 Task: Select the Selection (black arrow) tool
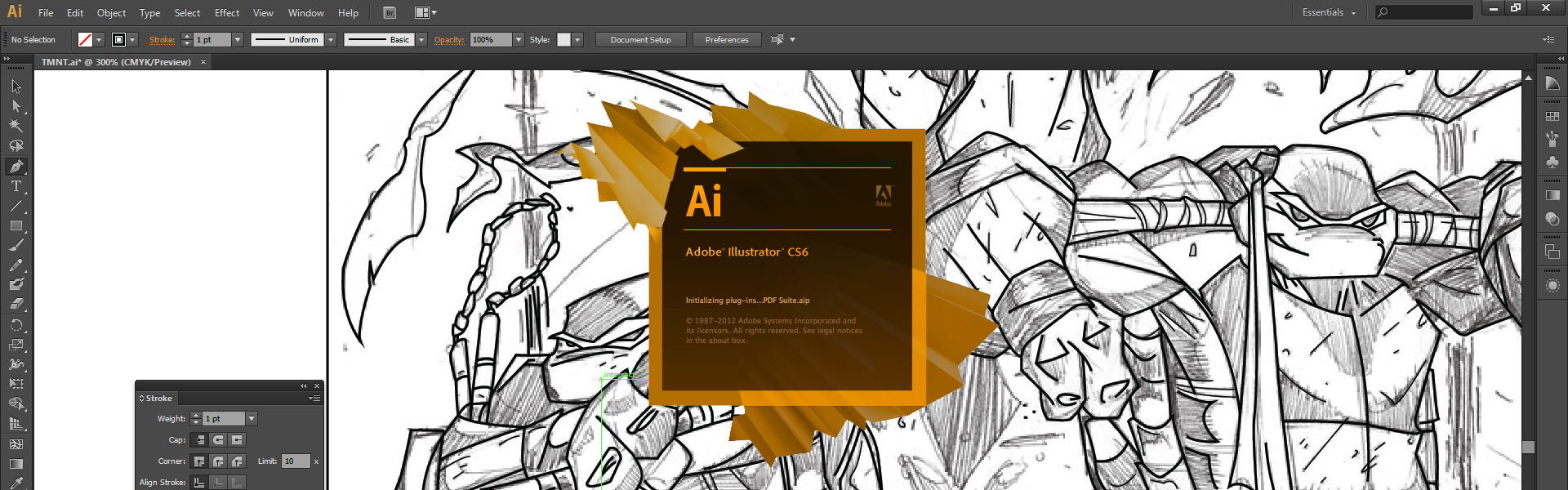[x=16, y=87]
